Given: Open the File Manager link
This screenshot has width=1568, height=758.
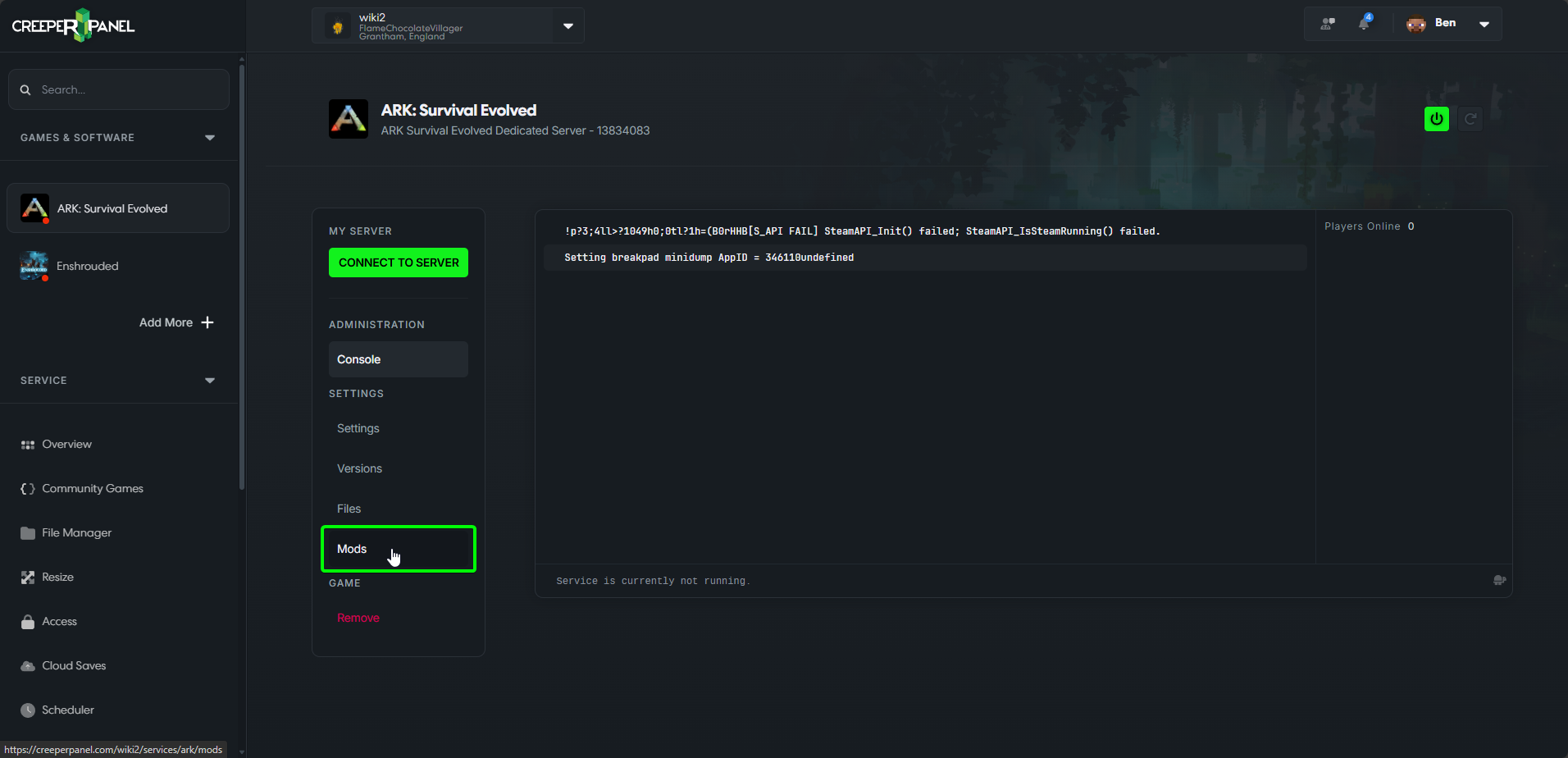Looking at the screenshot, I should coord(77,533).
